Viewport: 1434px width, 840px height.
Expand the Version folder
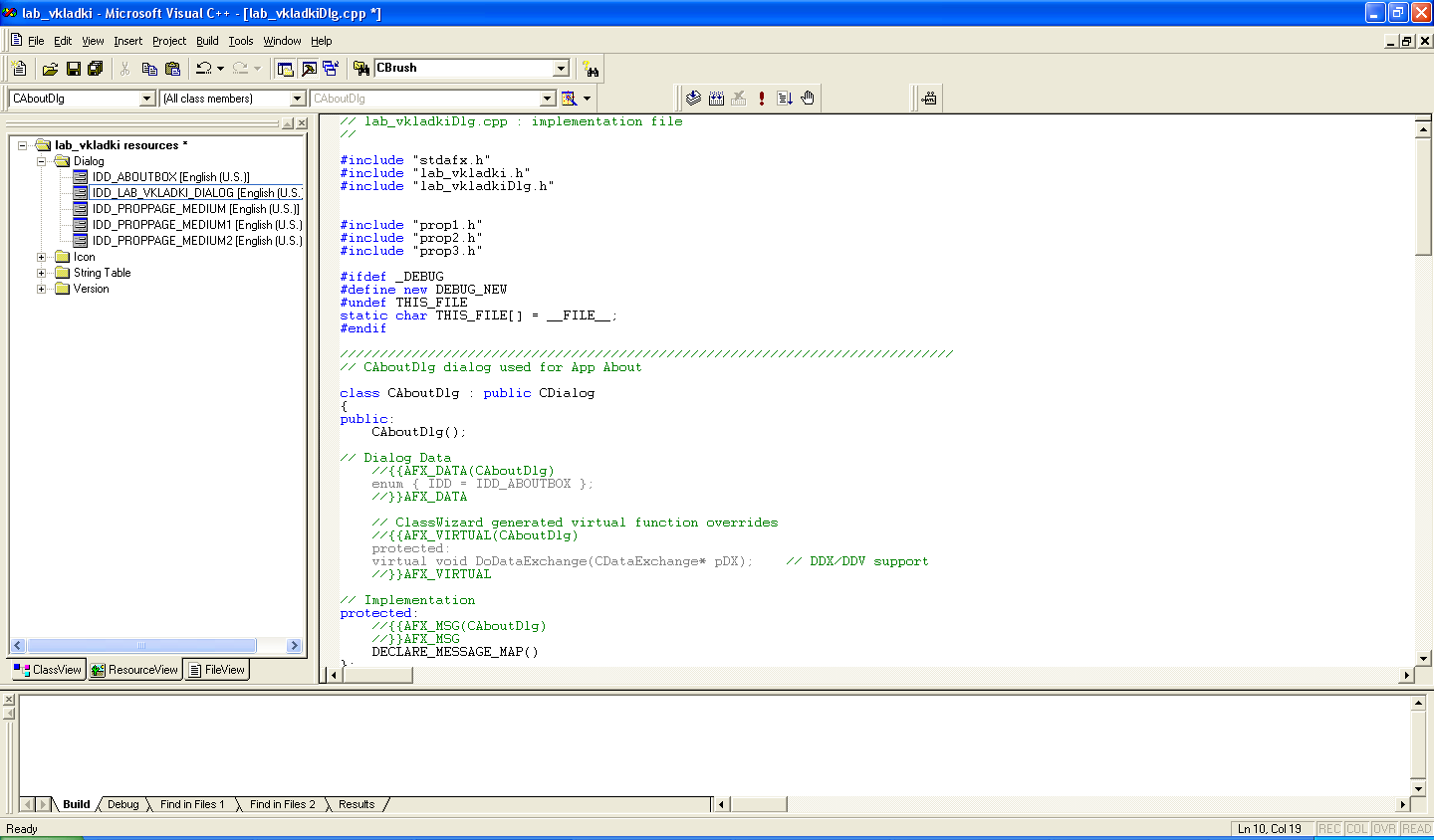pos(42,289)
